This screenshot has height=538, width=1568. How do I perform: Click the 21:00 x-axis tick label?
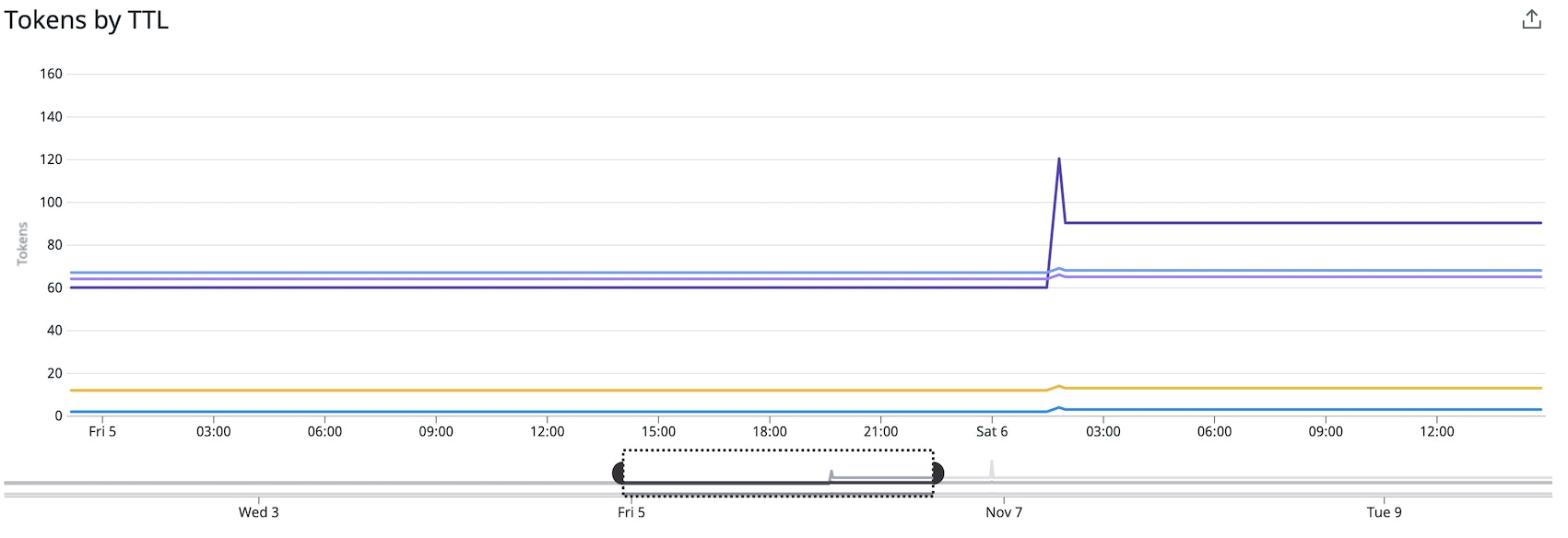(880, 431)
